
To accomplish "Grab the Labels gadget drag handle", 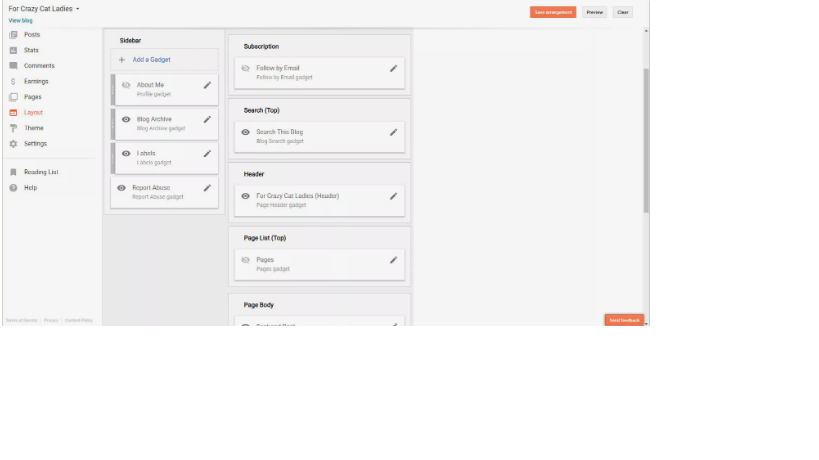I will coord(113,158).
